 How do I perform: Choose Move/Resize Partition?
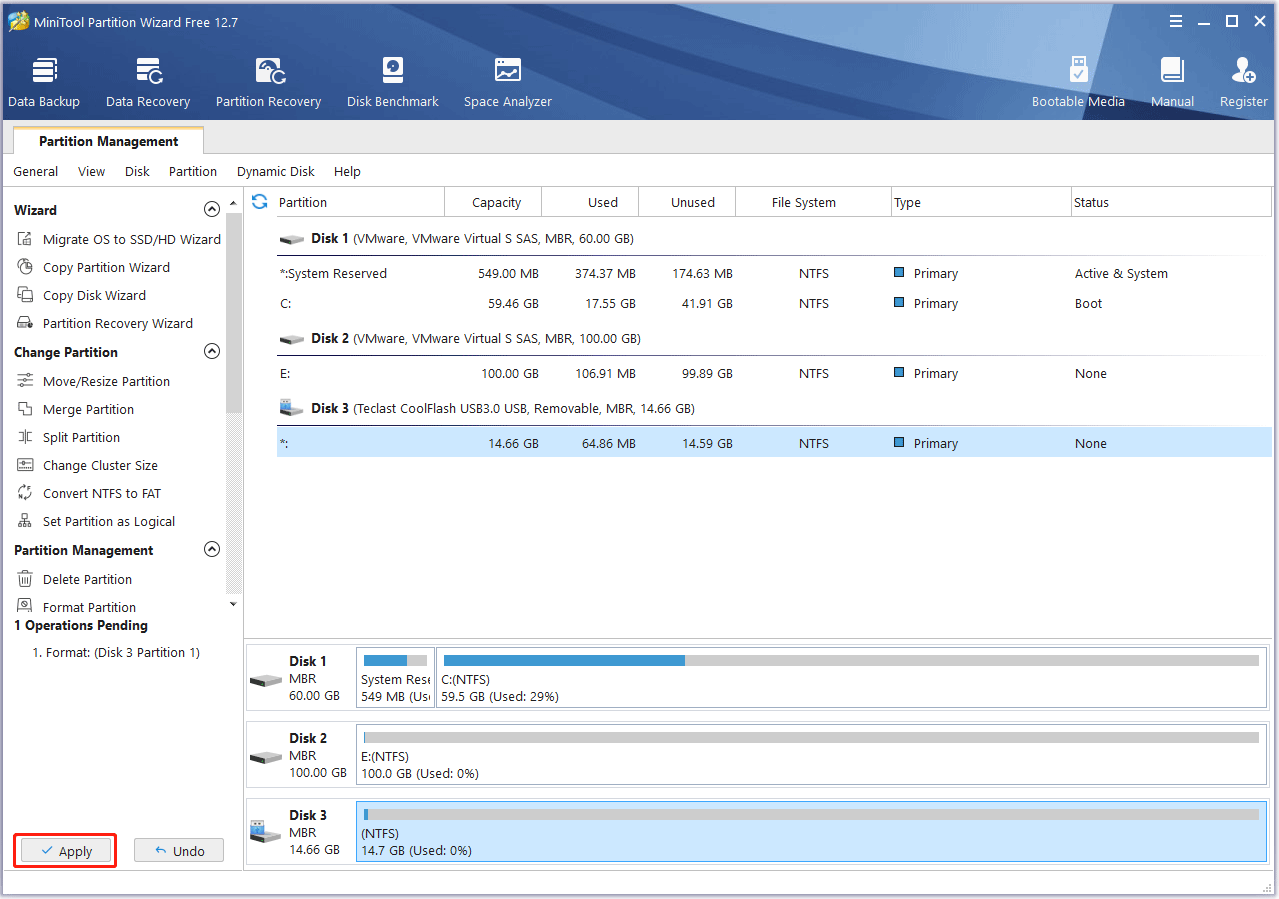94,381
